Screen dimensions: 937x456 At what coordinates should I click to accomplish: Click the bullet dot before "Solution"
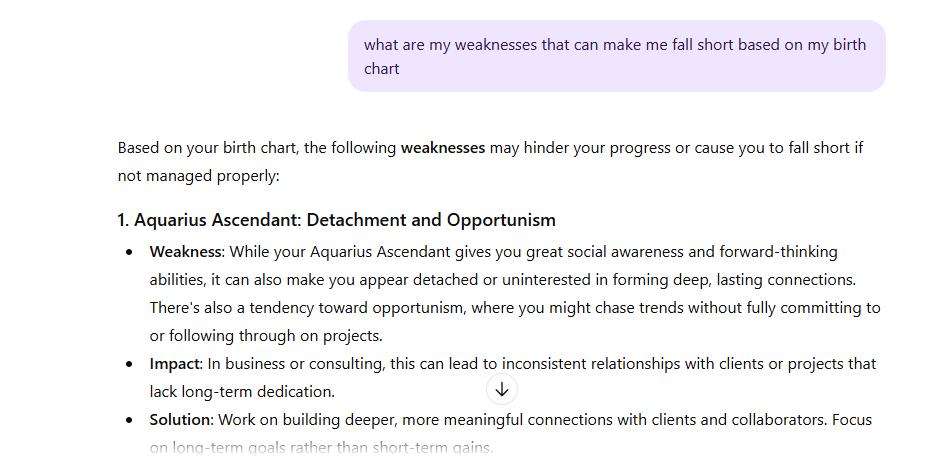click(x=130, y=420)
